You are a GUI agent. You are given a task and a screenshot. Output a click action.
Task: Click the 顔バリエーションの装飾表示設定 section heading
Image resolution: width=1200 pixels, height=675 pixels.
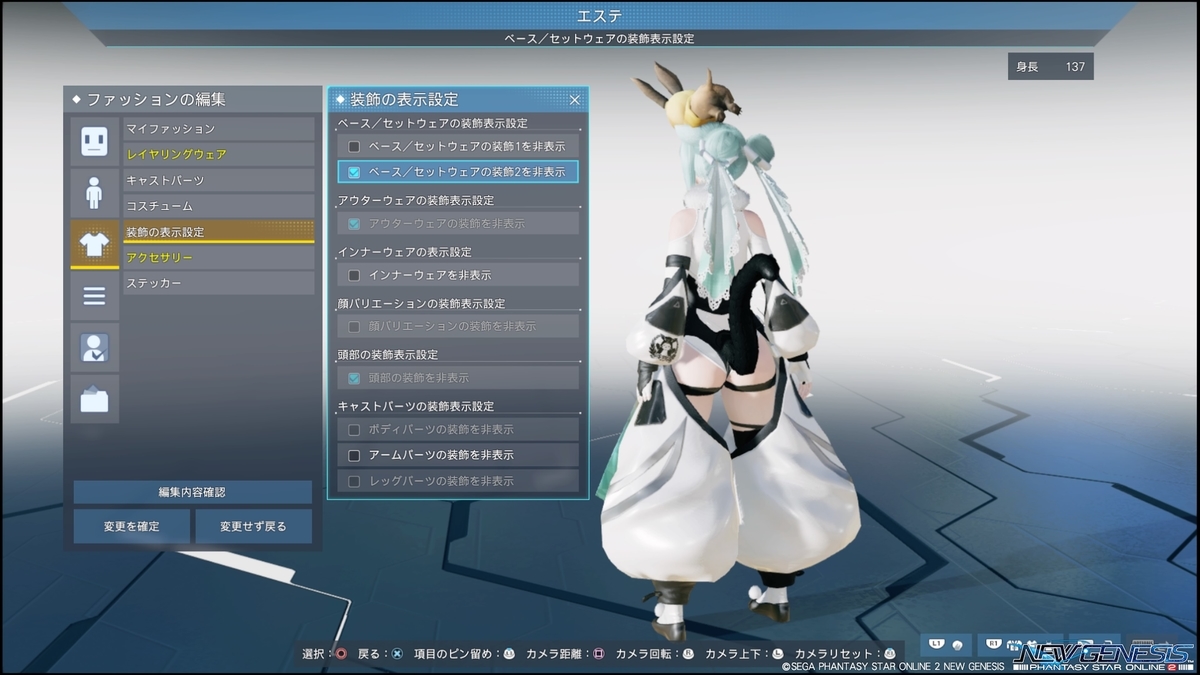coord(422,303)
